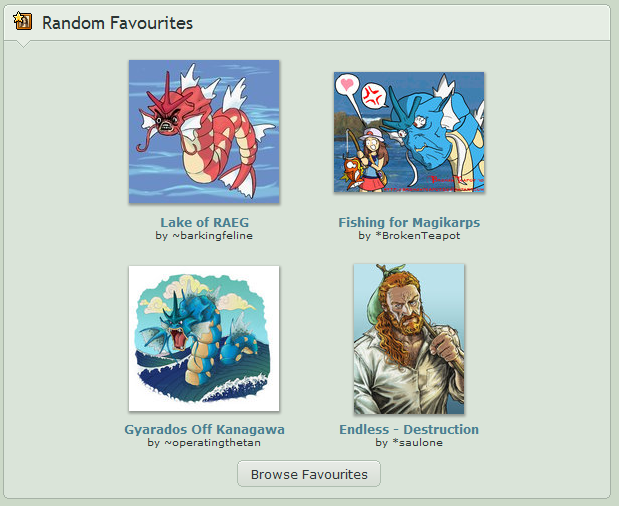Follow the Lake of RAEG title link
Image resolution: width=619 pixels, height=506 pixels.
coord(204,222)
